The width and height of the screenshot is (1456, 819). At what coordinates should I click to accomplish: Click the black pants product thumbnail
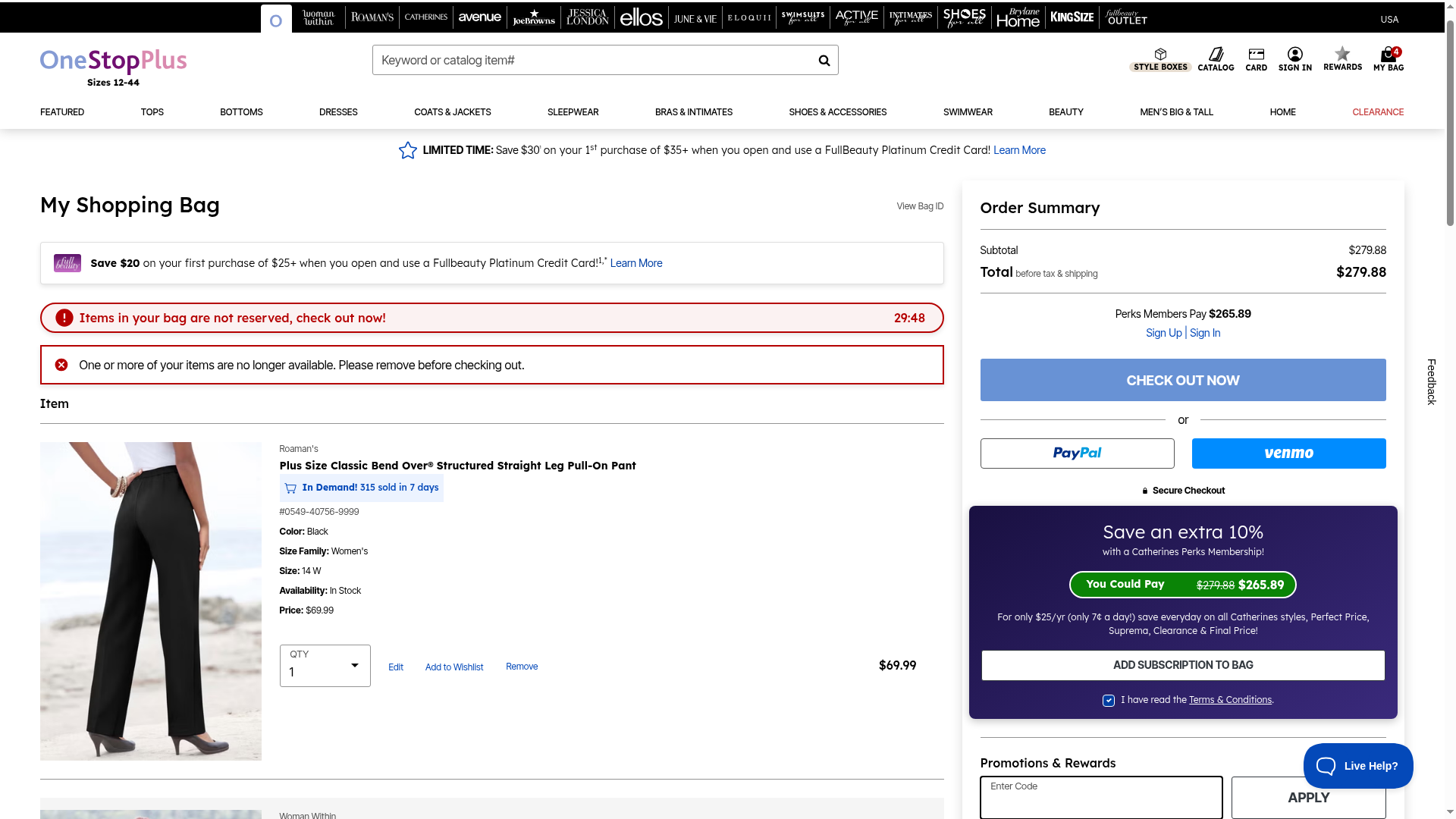click(151, 601)
